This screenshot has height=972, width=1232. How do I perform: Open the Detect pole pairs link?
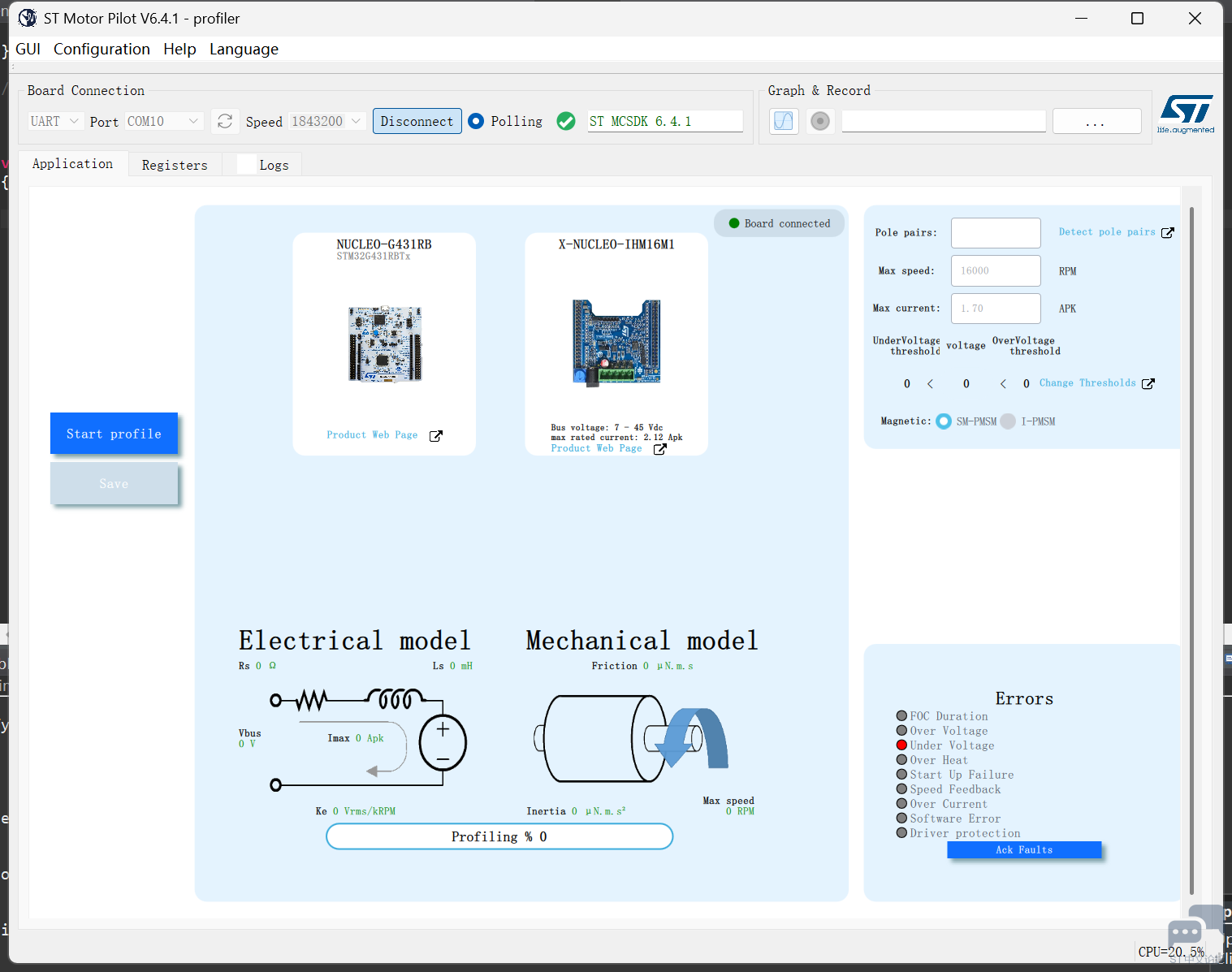coord(1107,232)
